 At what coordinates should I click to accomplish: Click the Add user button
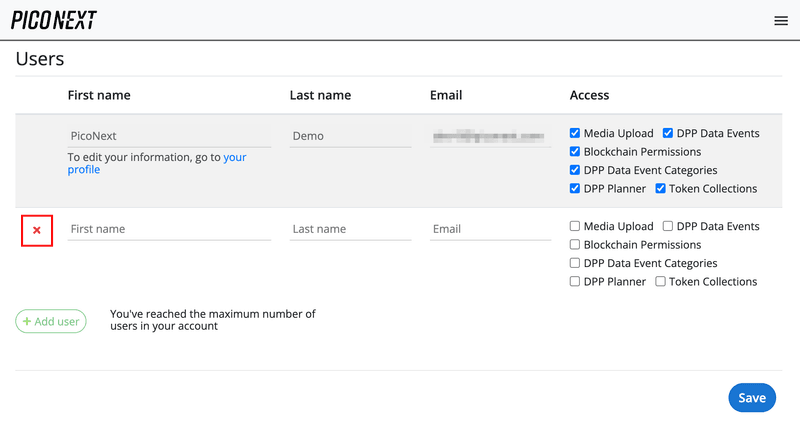pyautogui.click(x=51, y=321)
